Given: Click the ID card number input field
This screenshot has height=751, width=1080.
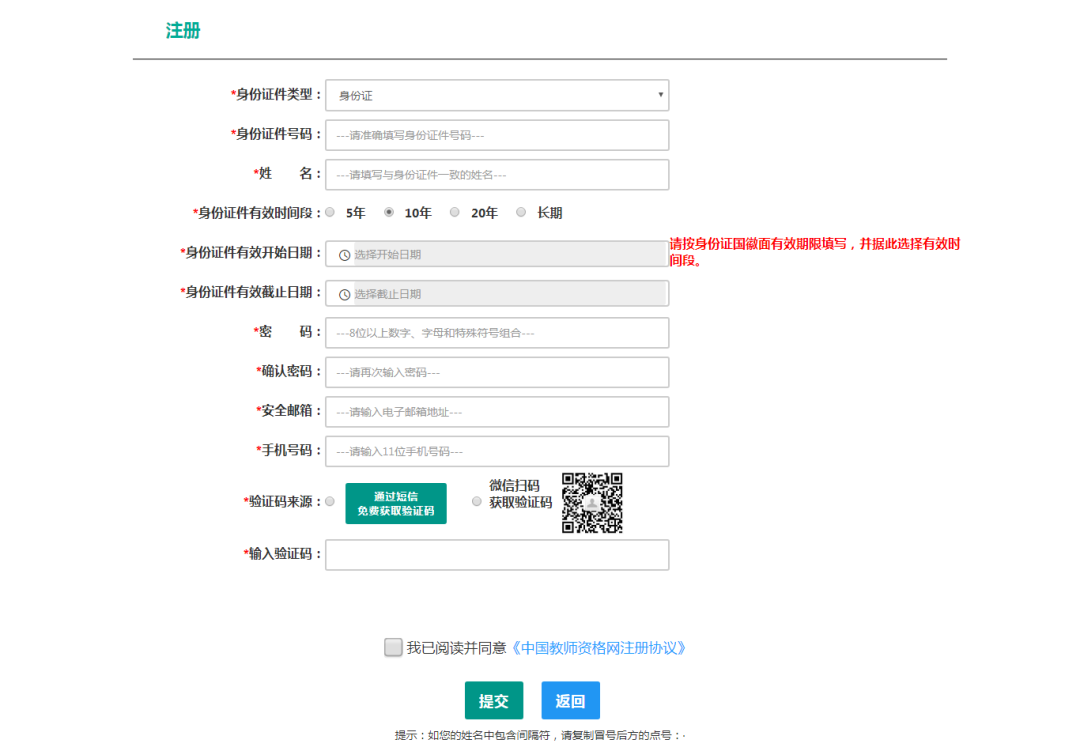Looking at the screenshot, I should [497, 134].
